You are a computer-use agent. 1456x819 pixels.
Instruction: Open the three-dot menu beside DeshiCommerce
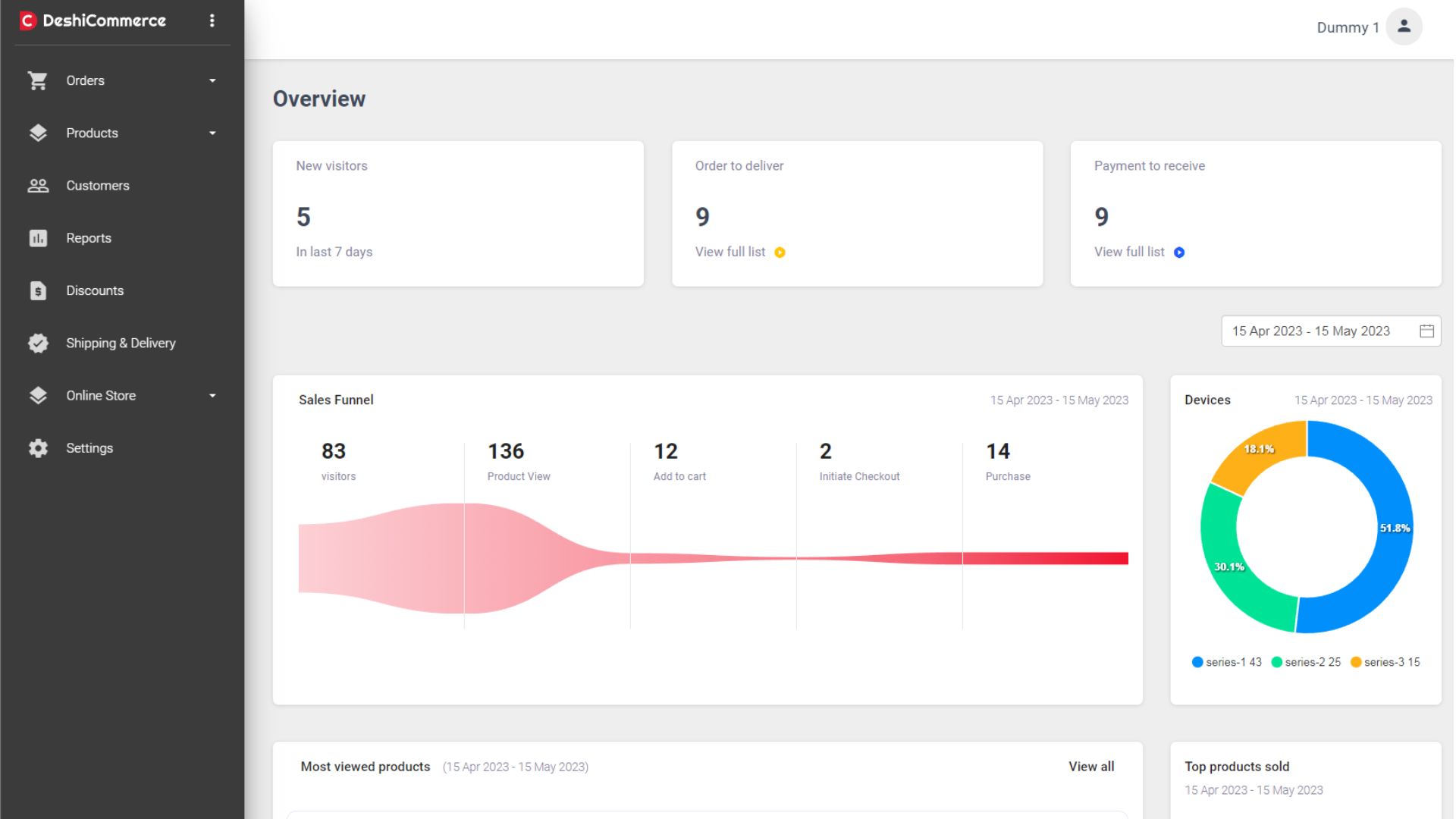click(212, 20)
